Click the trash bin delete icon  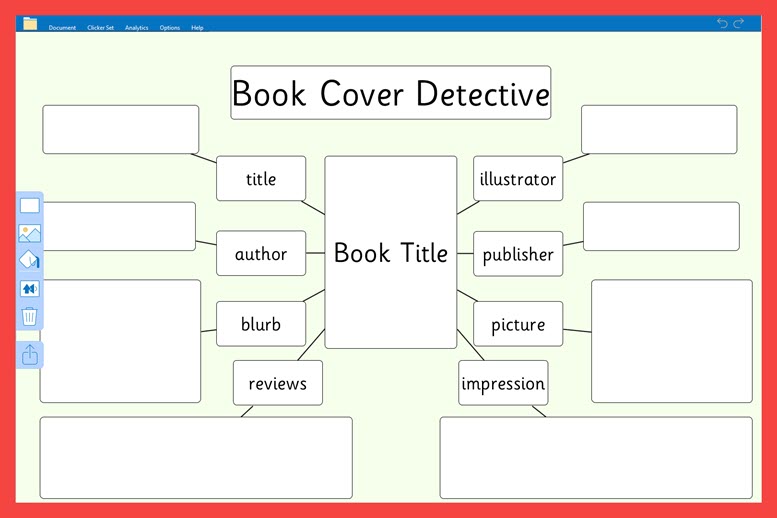click(x=30, y=317)
